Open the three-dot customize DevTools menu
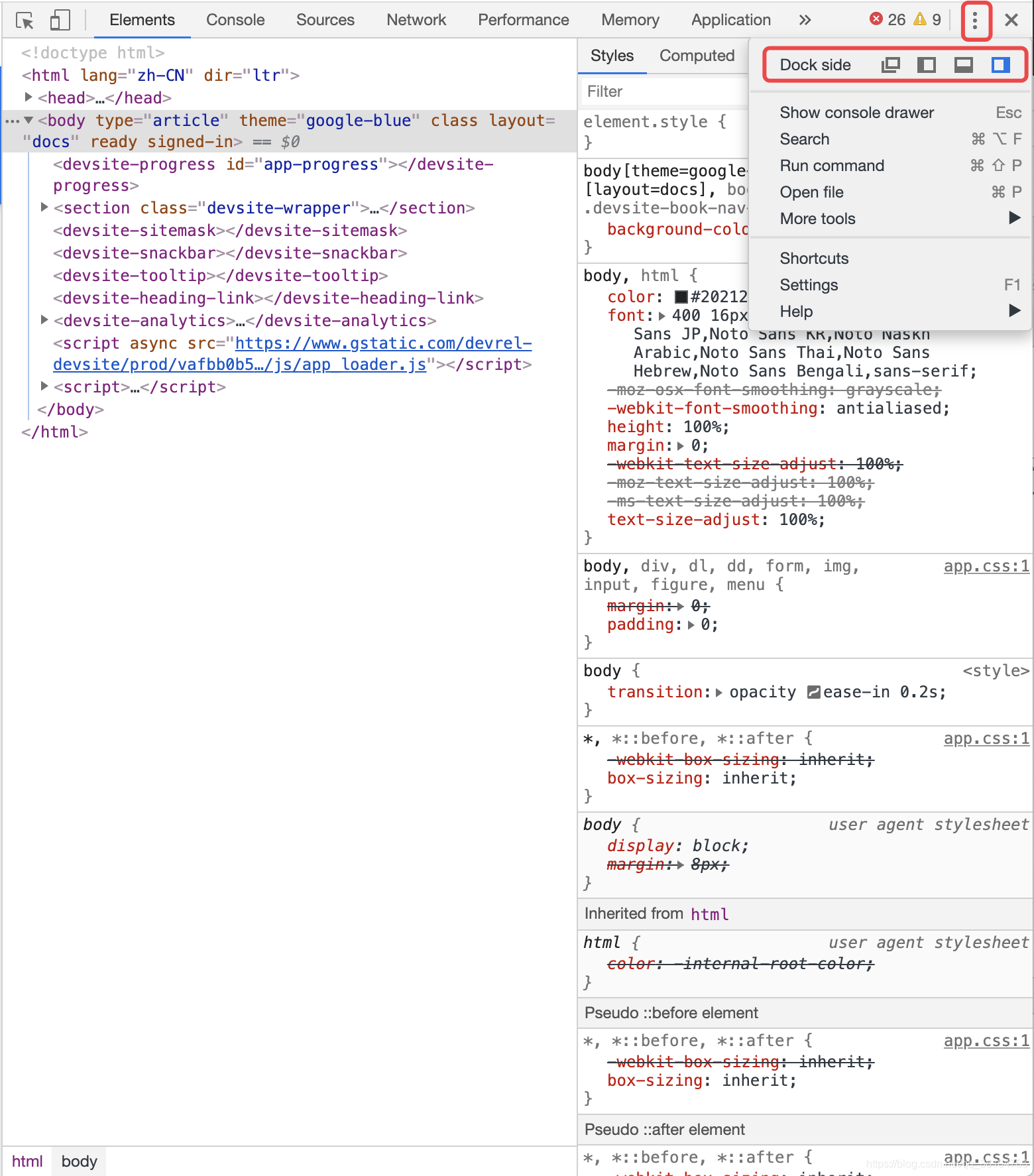The width and height of the screenshot is (1034, 1176). (x=975, y=21)
